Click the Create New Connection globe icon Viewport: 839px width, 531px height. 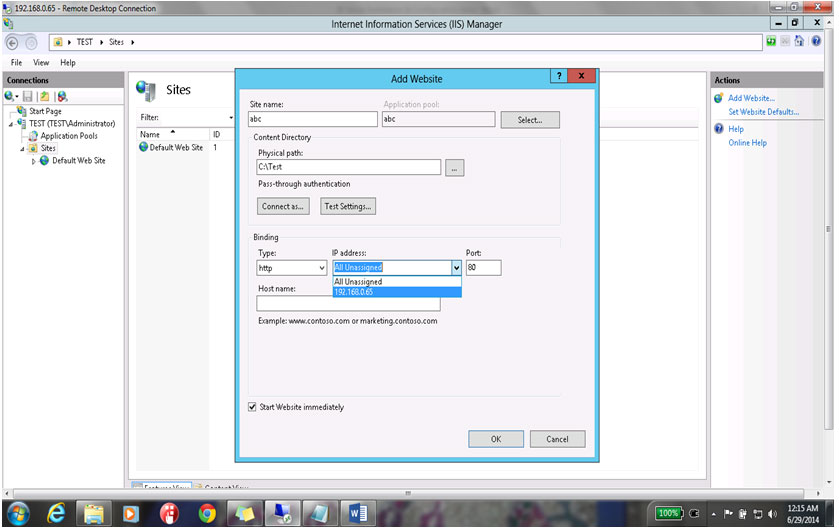(x=9, y=96)
